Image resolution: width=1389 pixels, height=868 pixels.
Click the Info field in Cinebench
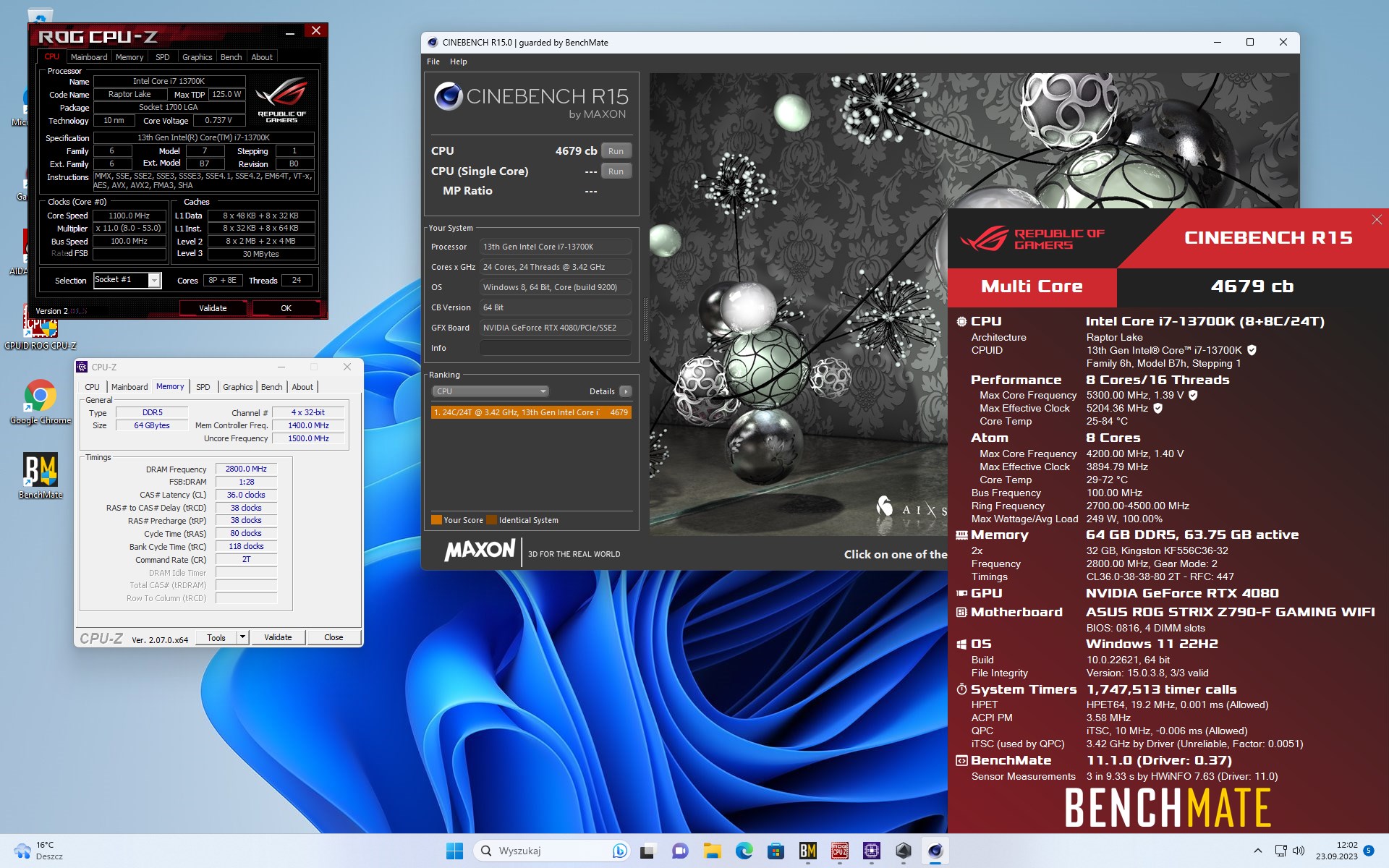click(555, 348)
